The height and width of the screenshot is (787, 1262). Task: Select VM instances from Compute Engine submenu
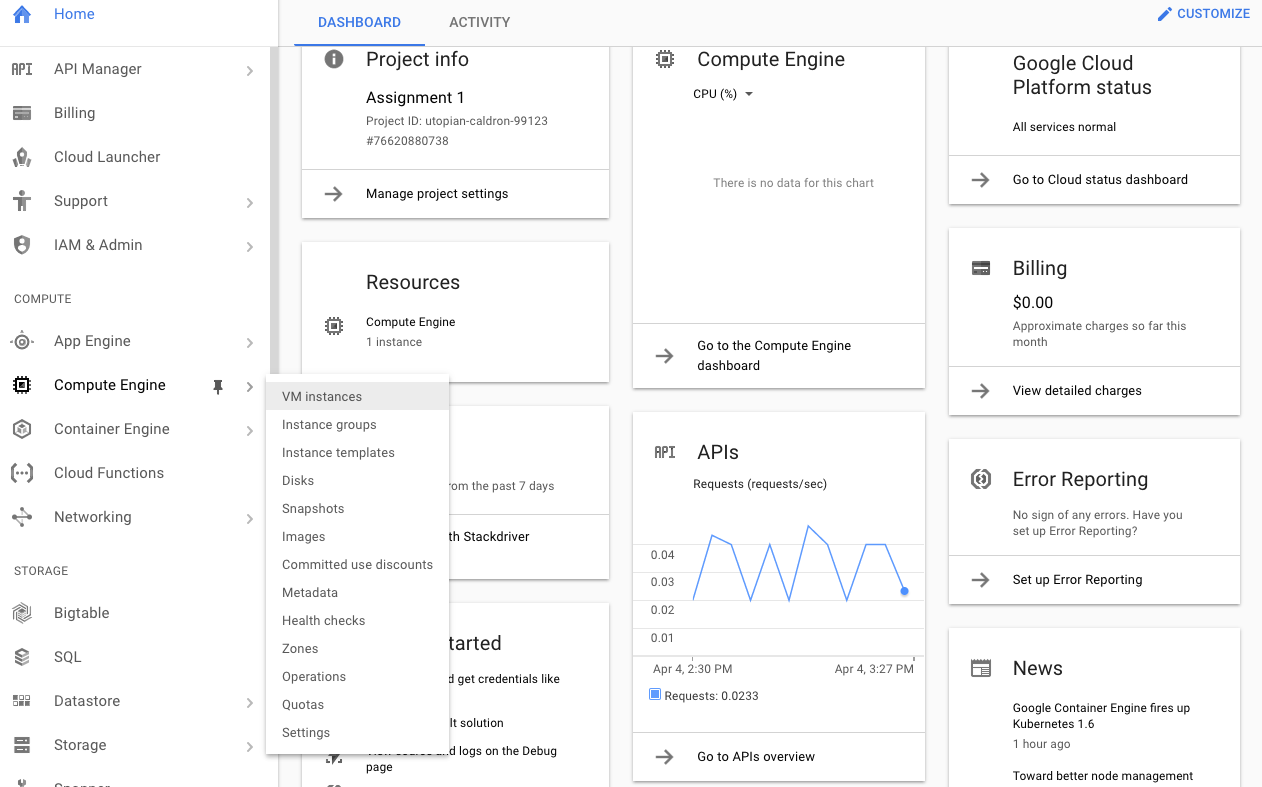click(x=322, y=397)
